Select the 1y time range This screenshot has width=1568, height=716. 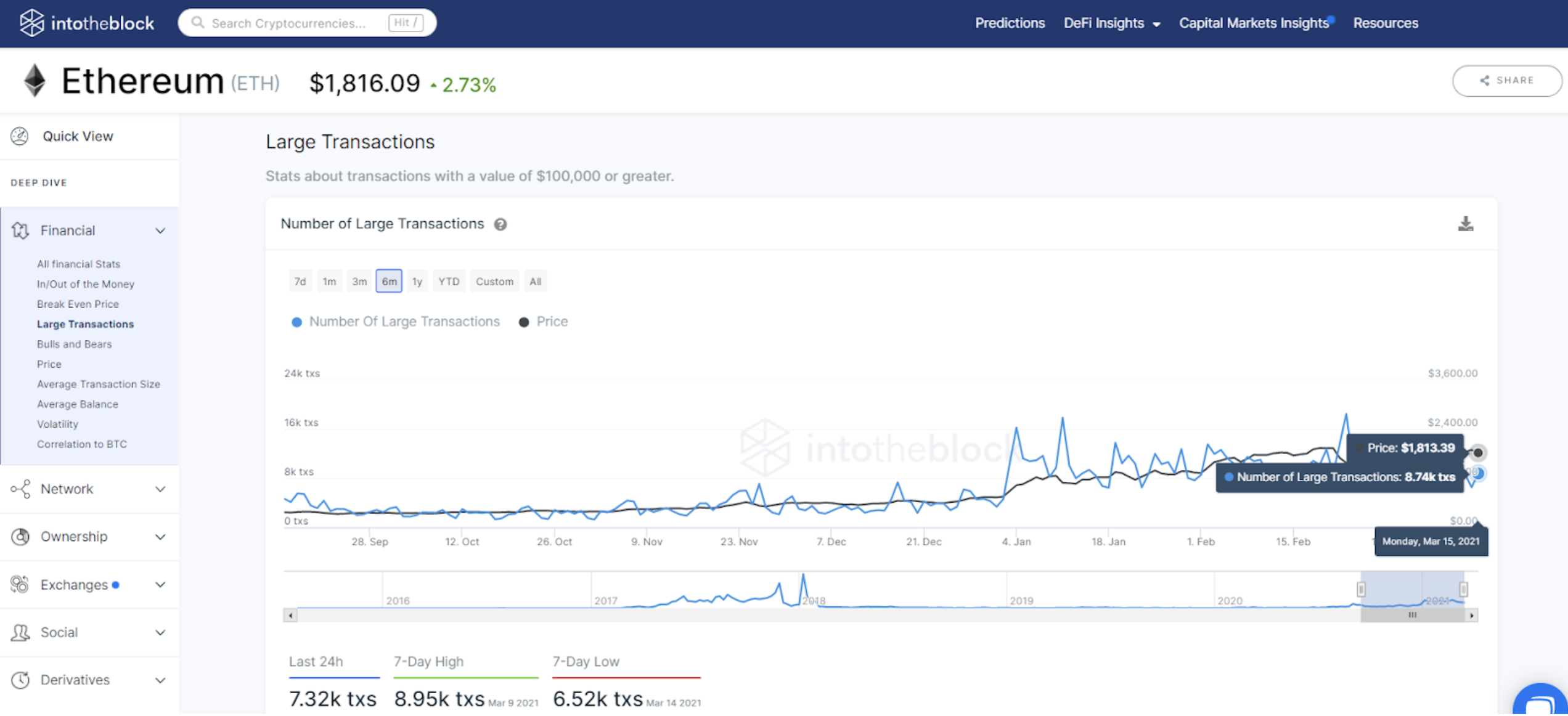click(x=417, y=282)
